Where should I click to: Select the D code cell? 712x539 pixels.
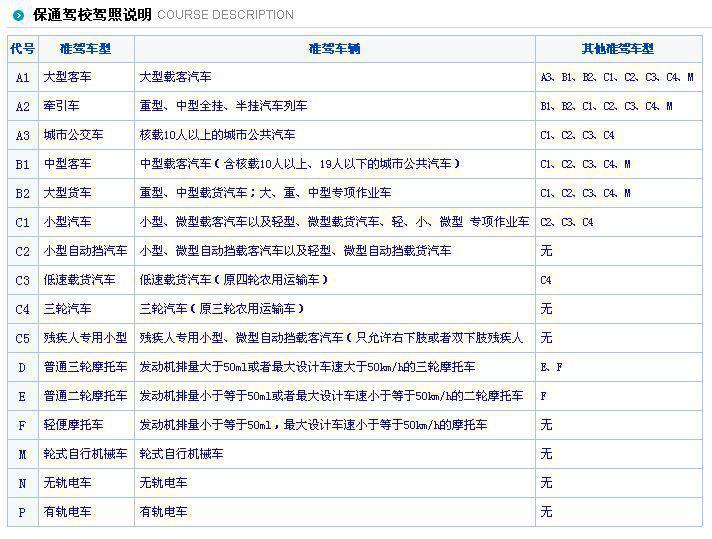point(22,367)
